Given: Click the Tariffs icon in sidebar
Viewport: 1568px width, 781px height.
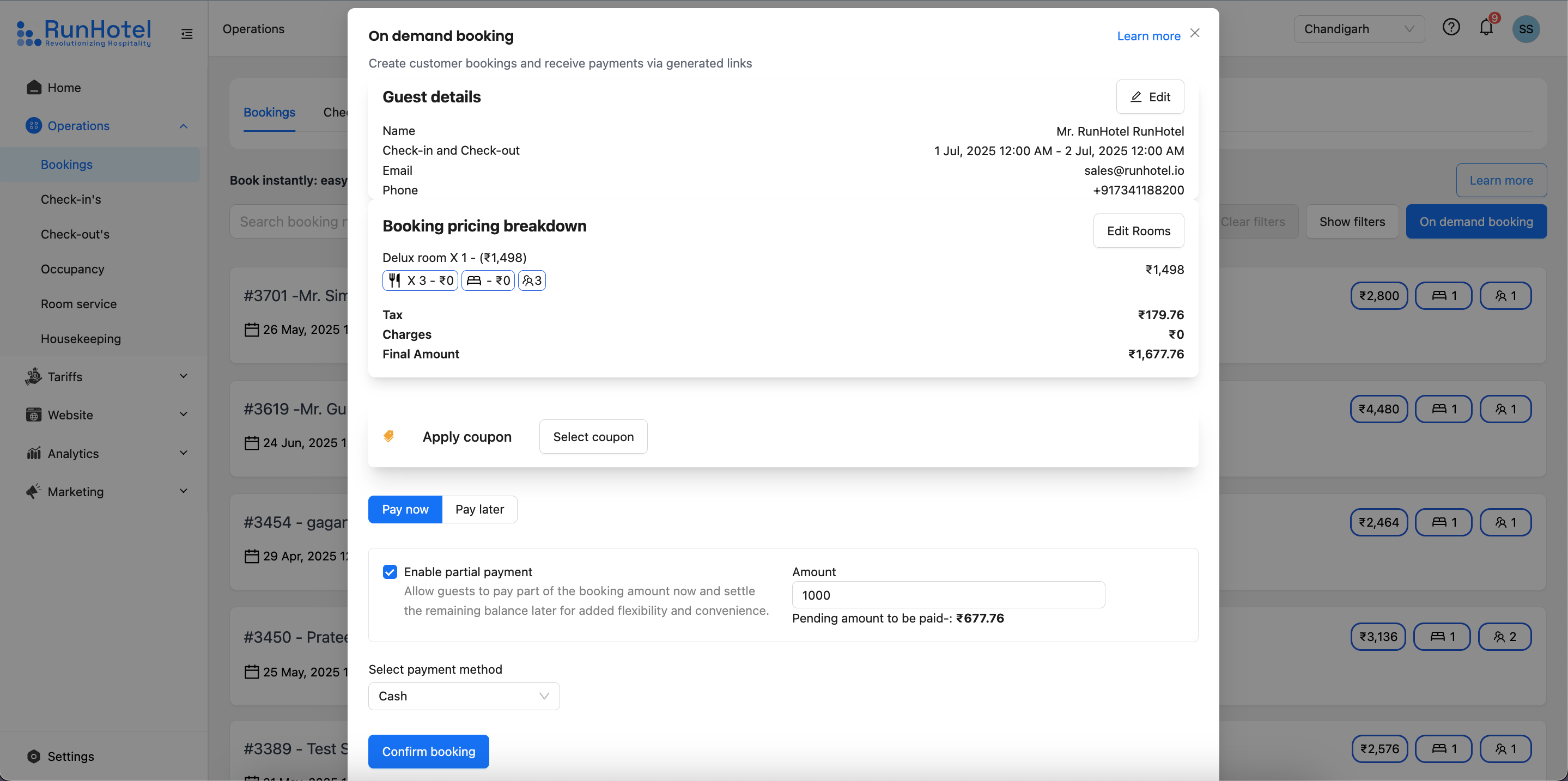Looking at the screenshot, I should pyautogui.click(x=33, y=376).
